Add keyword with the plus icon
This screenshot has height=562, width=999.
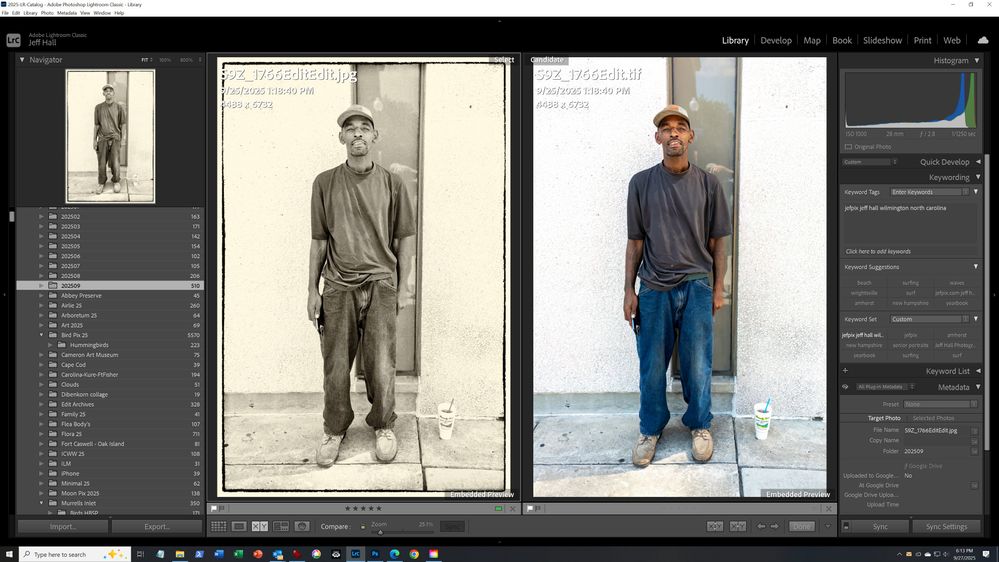pos(845,370)
